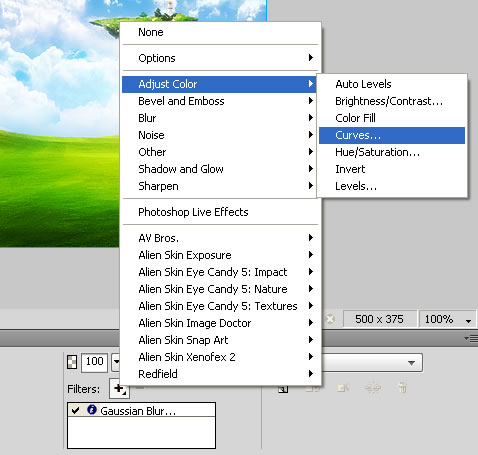478x455 pixels.
Task: Click the 500 x 375 canvas size button
Action: tap(379, 319)
